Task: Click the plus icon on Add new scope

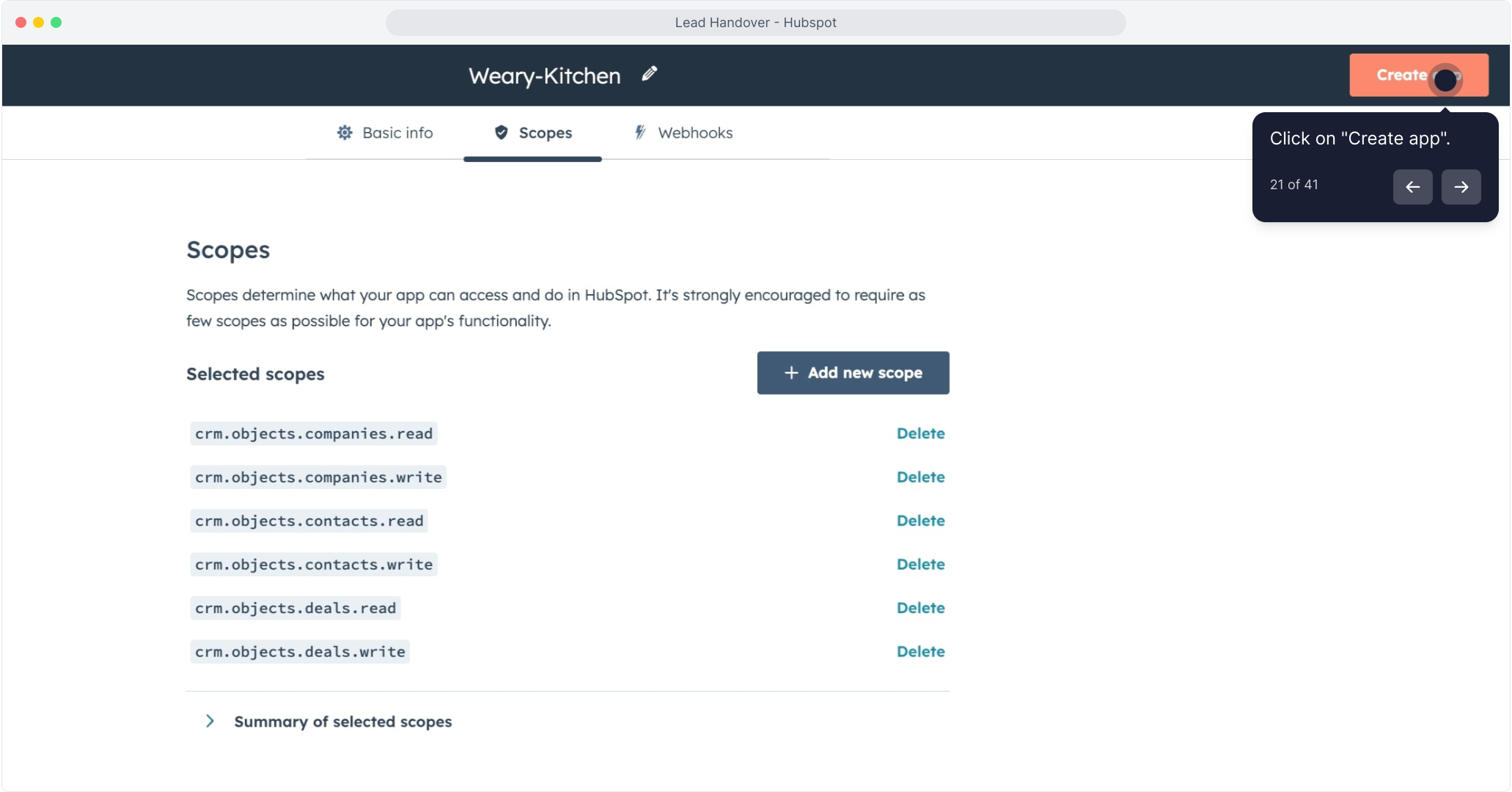Action: [x=791, y=373]
